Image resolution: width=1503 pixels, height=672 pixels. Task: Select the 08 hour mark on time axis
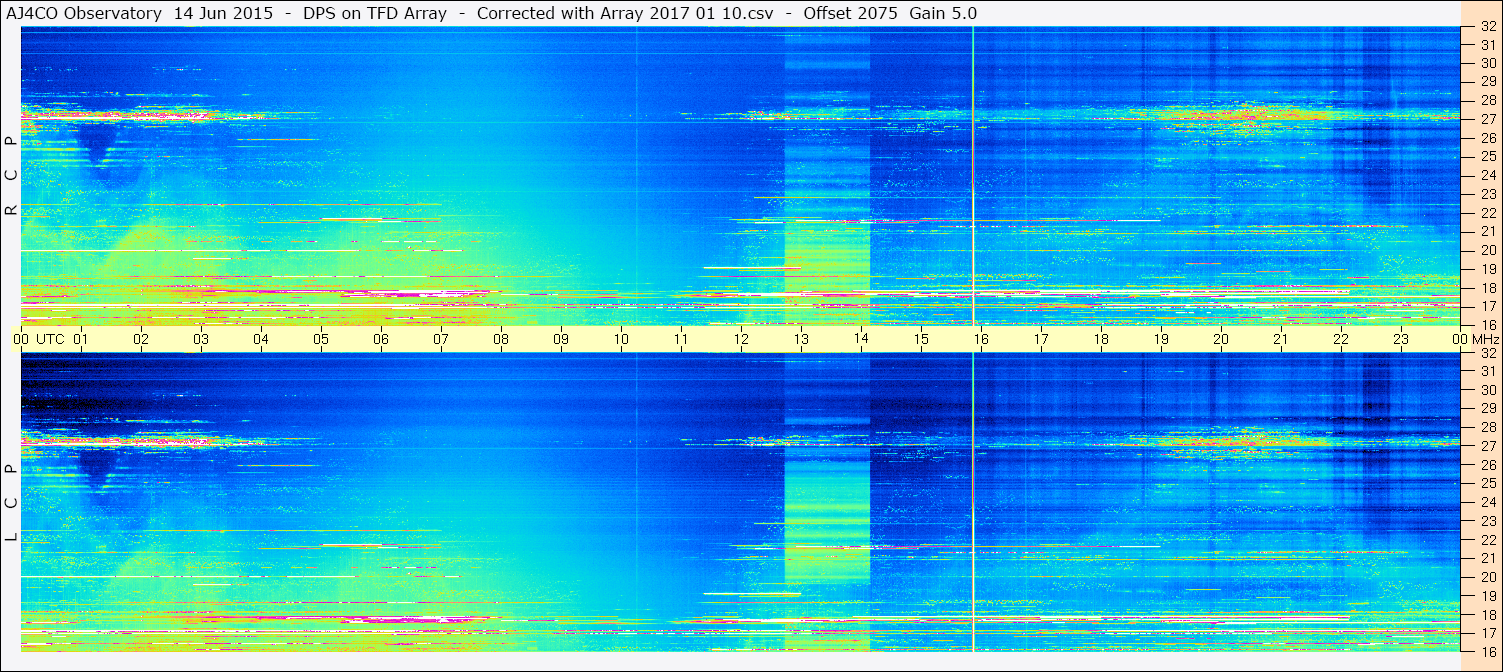pos(501,339)
